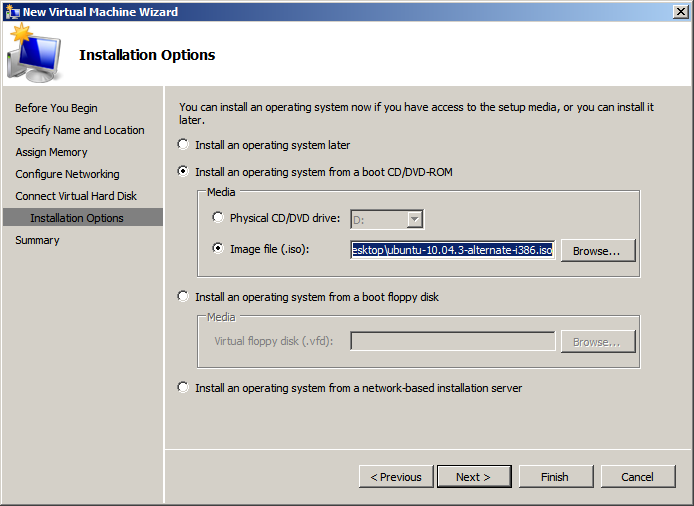Select 'Install an operating system later'
The height and width of the screenshot is (506, 694).
pos(183,145)
